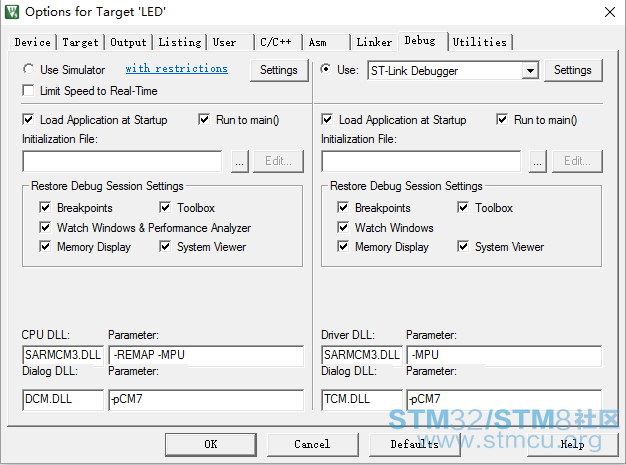Switch to the Listing tab

180,42
